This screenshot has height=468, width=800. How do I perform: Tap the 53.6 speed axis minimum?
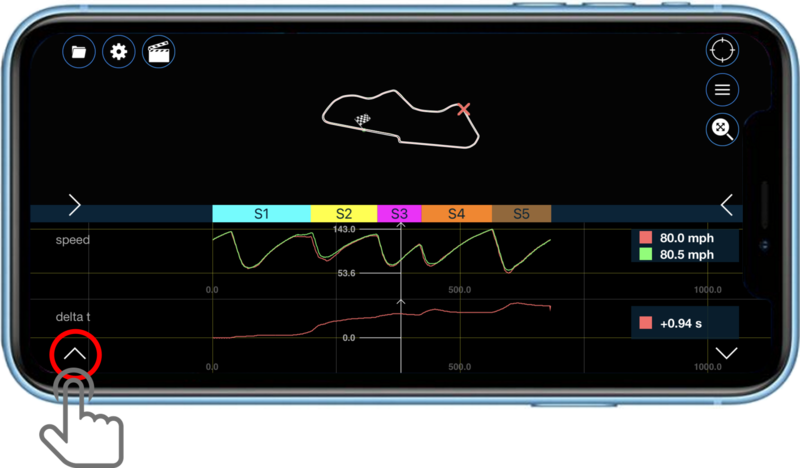pyautogui.click(x=346, y=273)
